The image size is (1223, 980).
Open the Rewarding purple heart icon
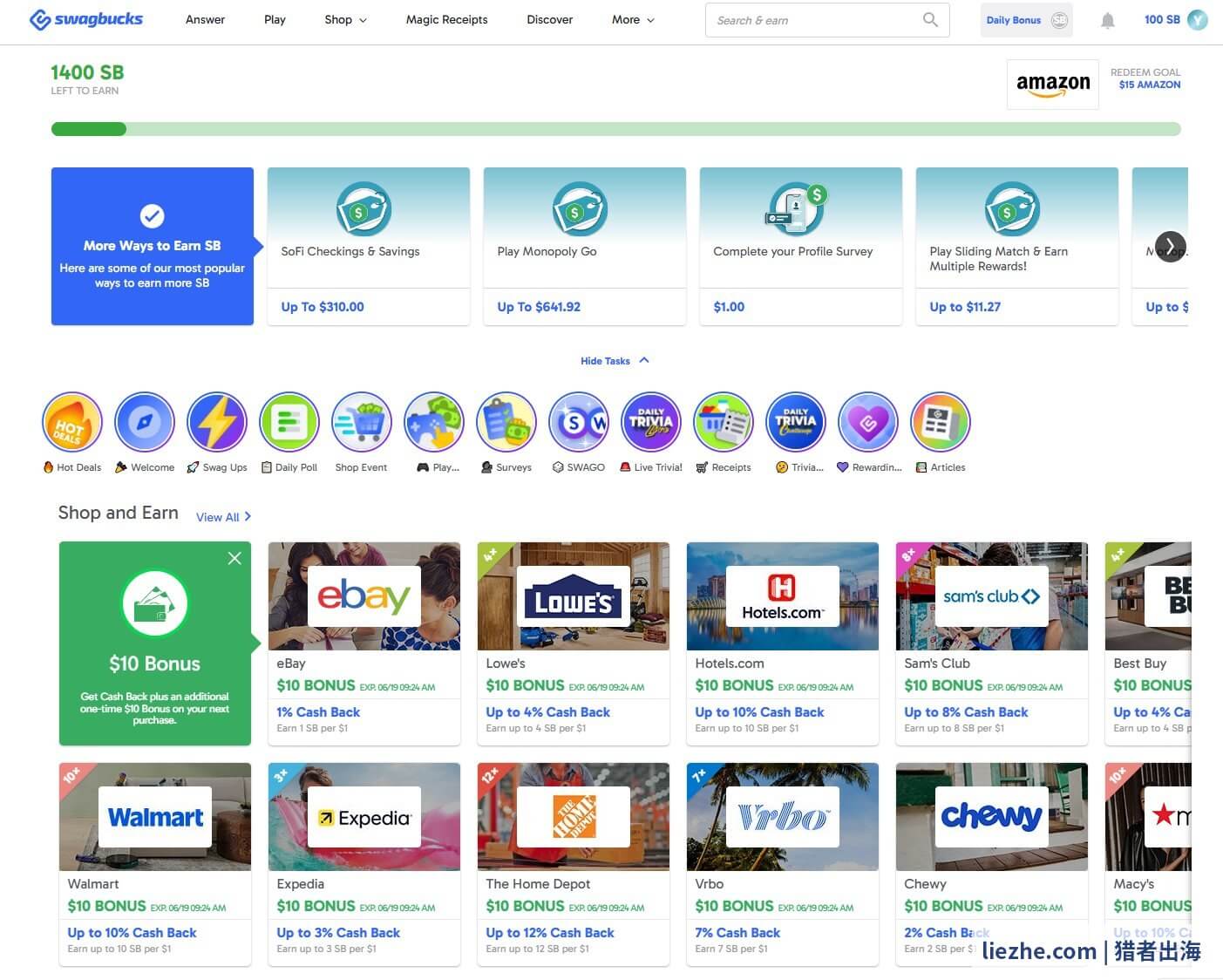pyautogui.click(x=868, y=422)
